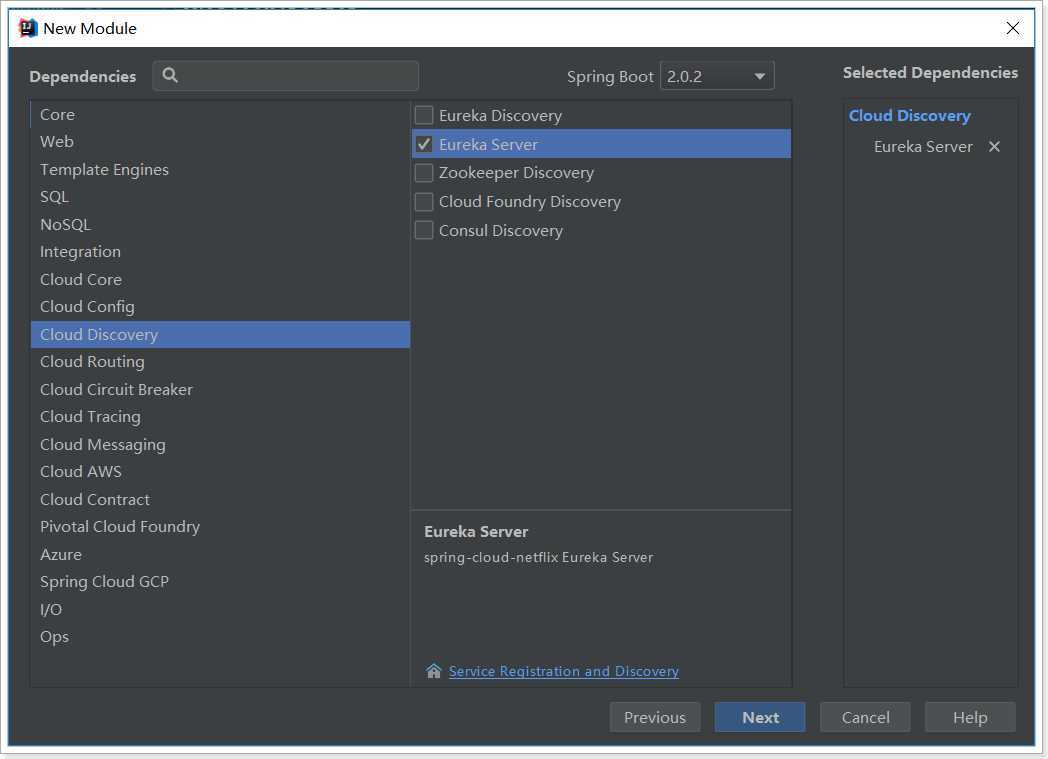Click the Previous button
Viewport: 1048px width, 759px height.
click(655, 717)
